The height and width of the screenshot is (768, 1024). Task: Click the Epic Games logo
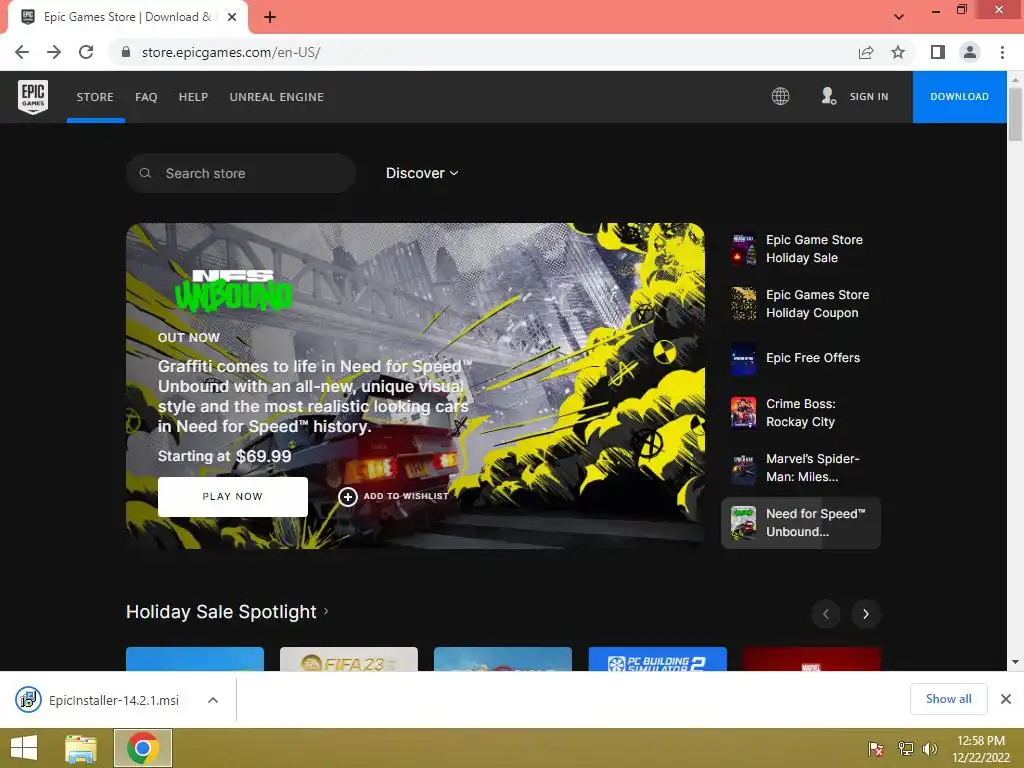(x=33, y=97)
